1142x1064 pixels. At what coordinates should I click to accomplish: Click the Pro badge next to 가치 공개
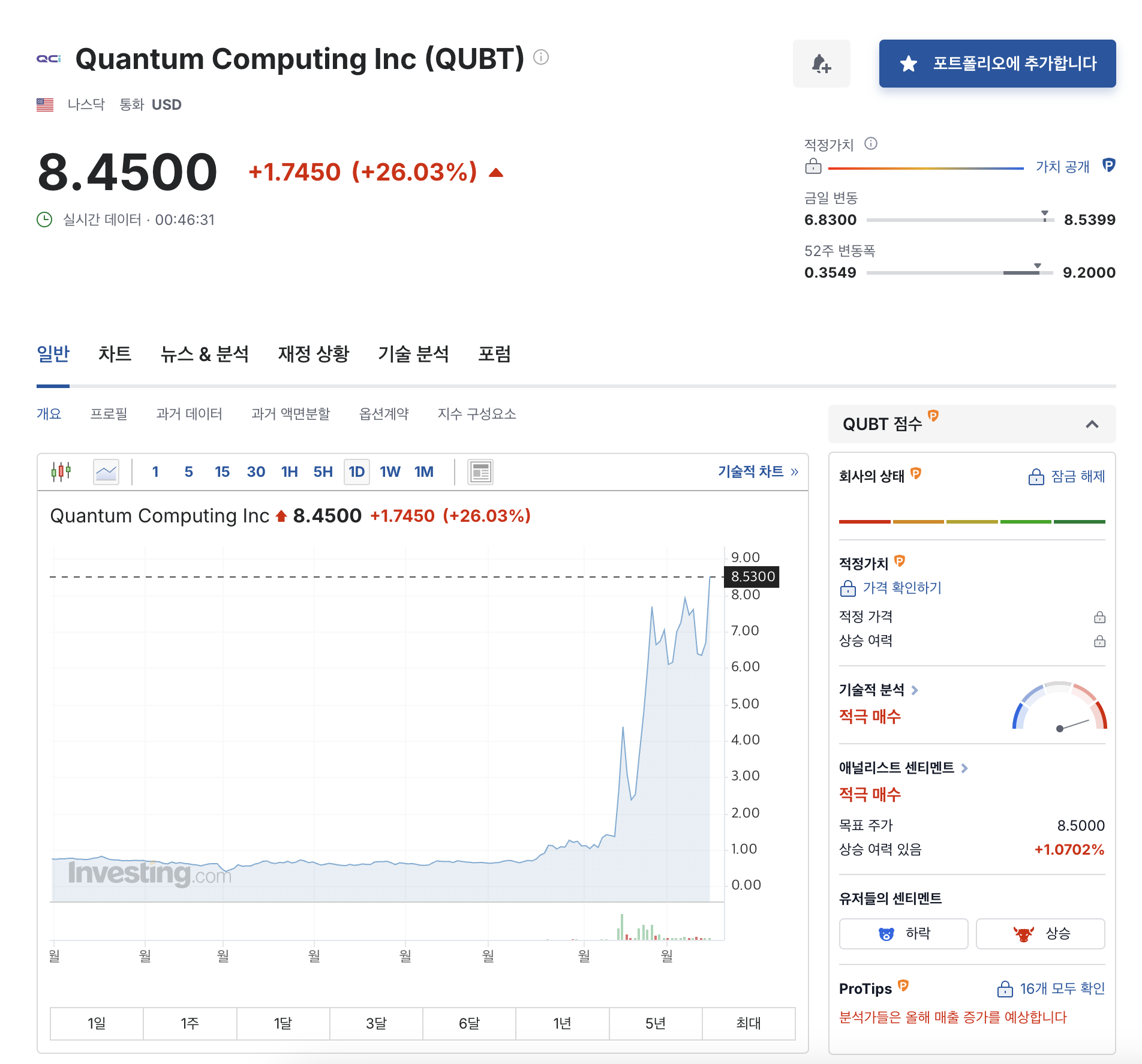tap(1109, 166)
